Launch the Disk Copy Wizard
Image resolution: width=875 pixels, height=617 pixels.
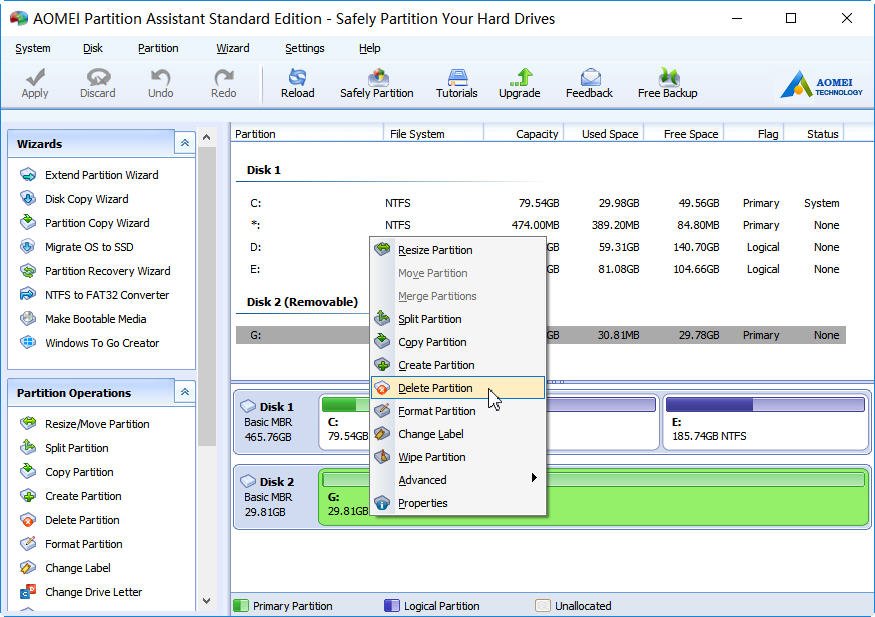tap(86, 199)
